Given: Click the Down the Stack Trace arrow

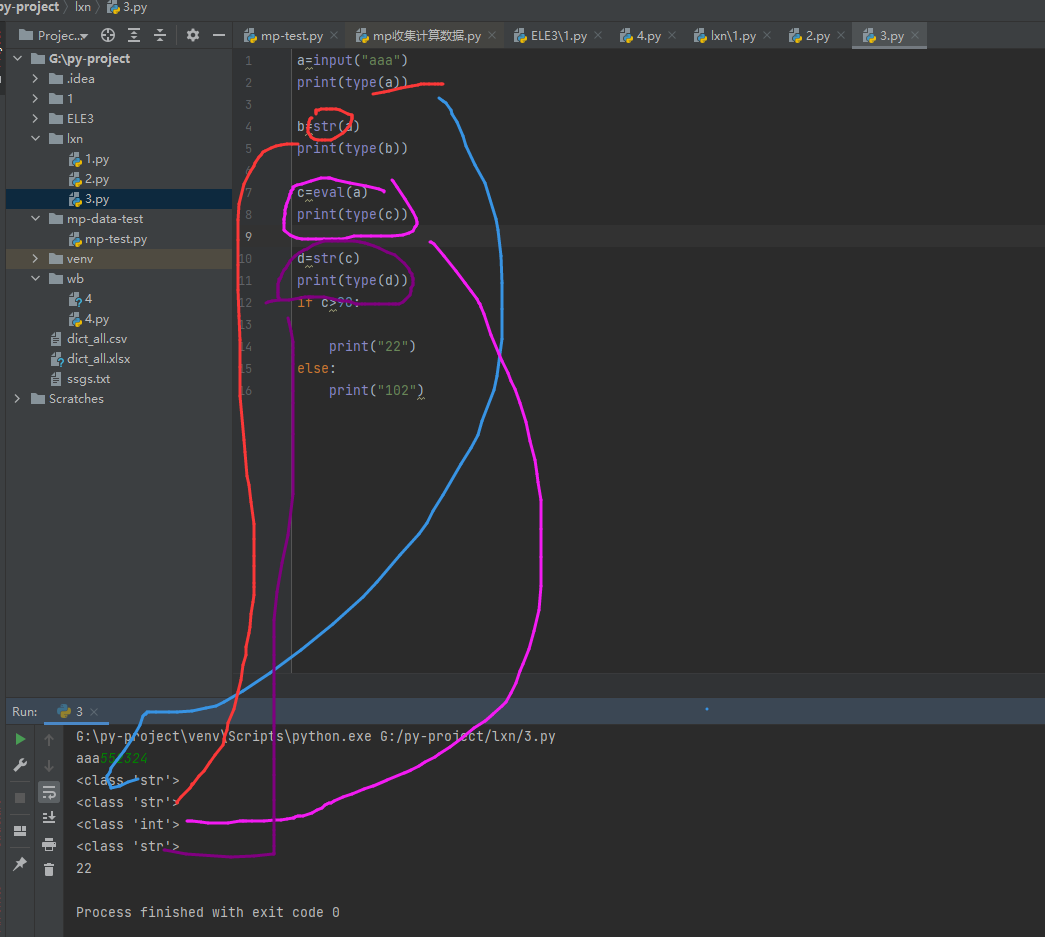Looking at the screenshot, I should tap(49, 766).
